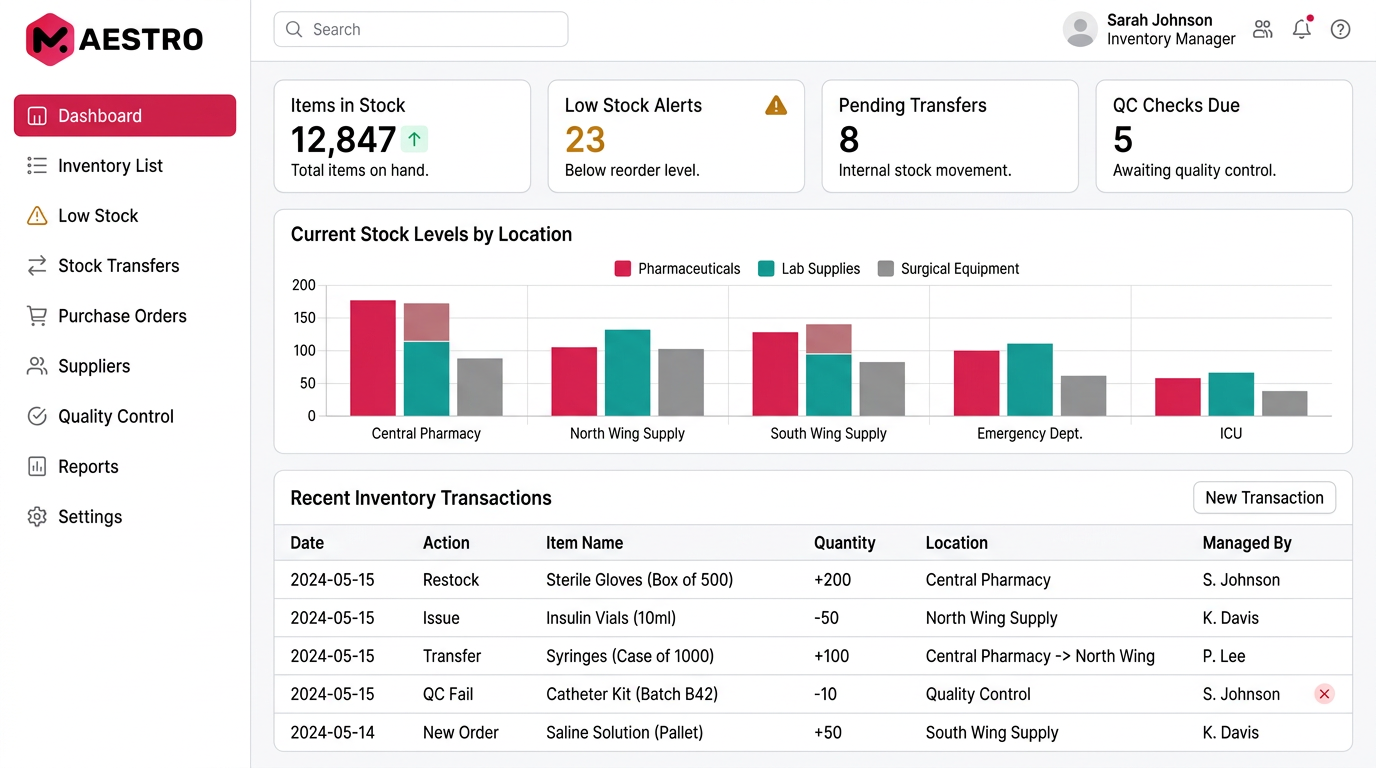Open the Dashboard menu item
This screenshot has width=1376, height=768.
(125, 116)
